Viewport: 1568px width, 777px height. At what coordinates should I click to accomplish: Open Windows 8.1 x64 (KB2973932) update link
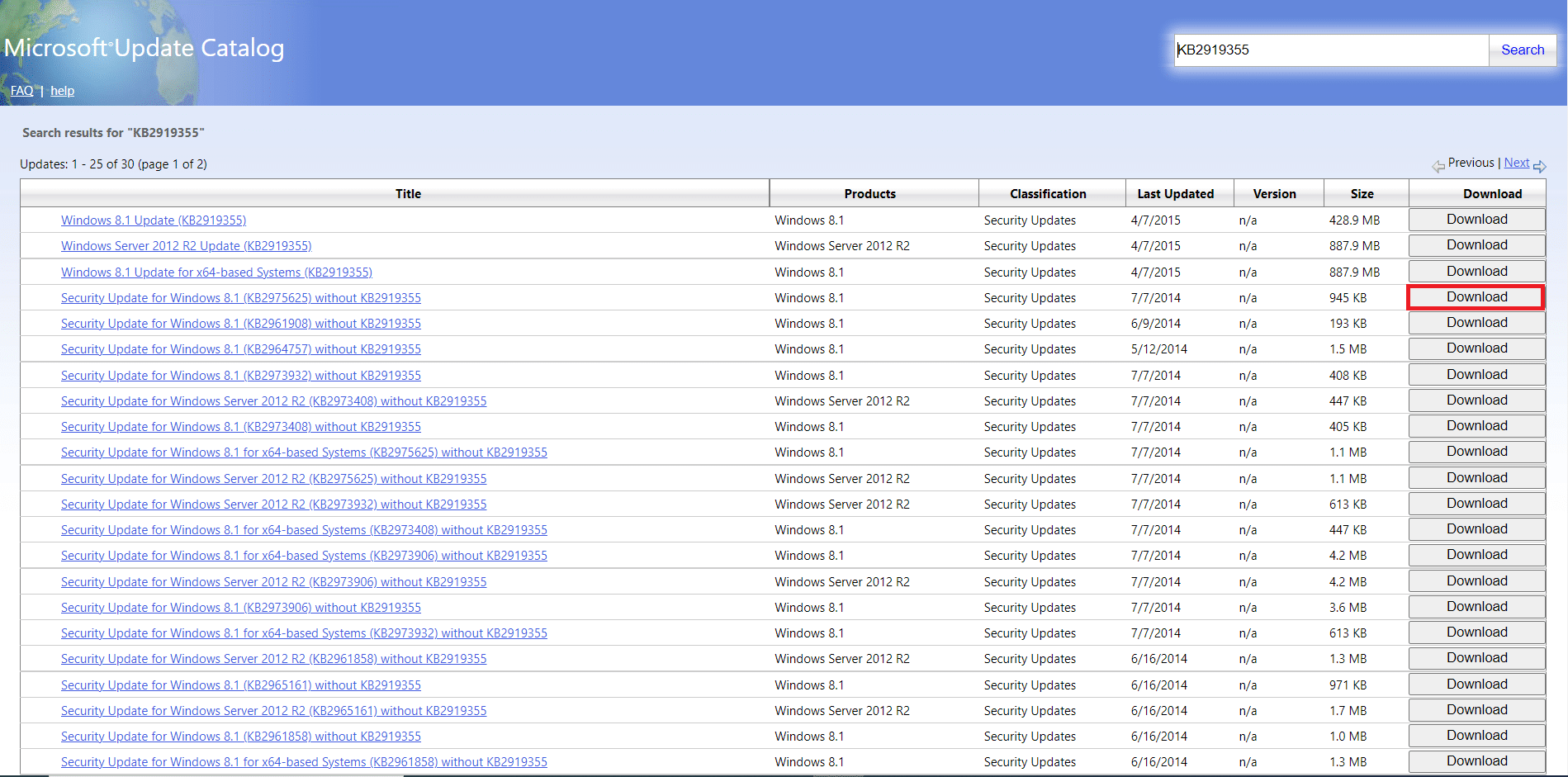304,633
